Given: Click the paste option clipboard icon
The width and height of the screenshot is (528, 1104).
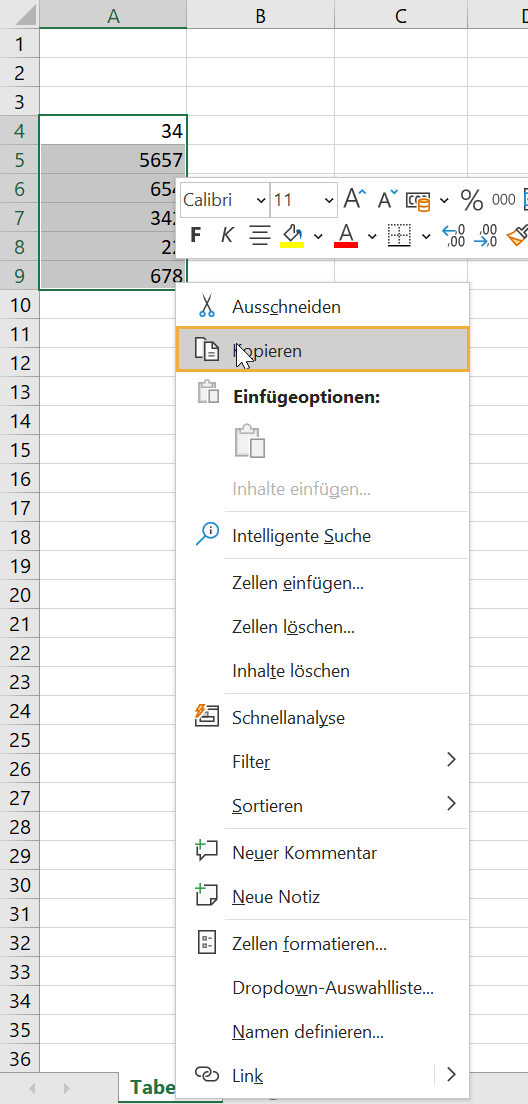Looking at the screenshot, I should [x=250, y=441].
